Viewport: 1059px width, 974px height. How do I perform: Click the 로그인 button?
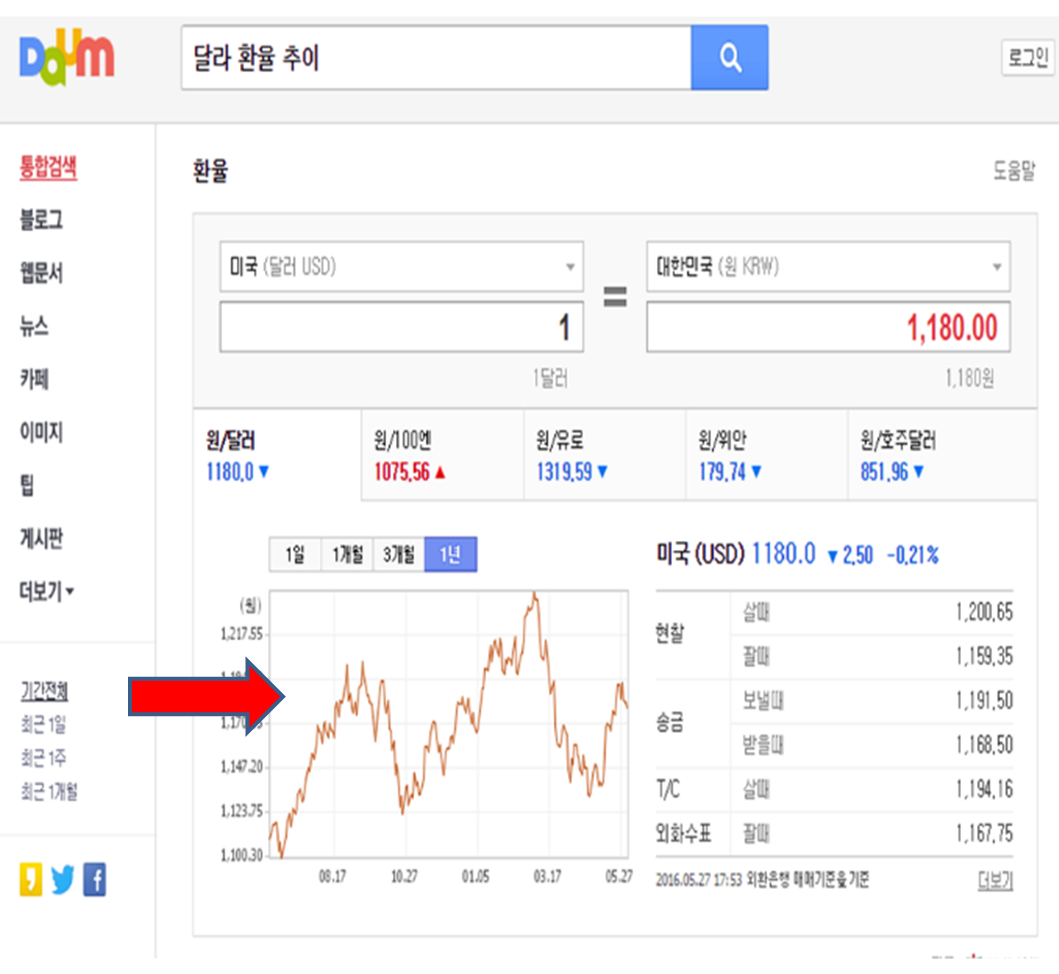[x=1028, y=57]
